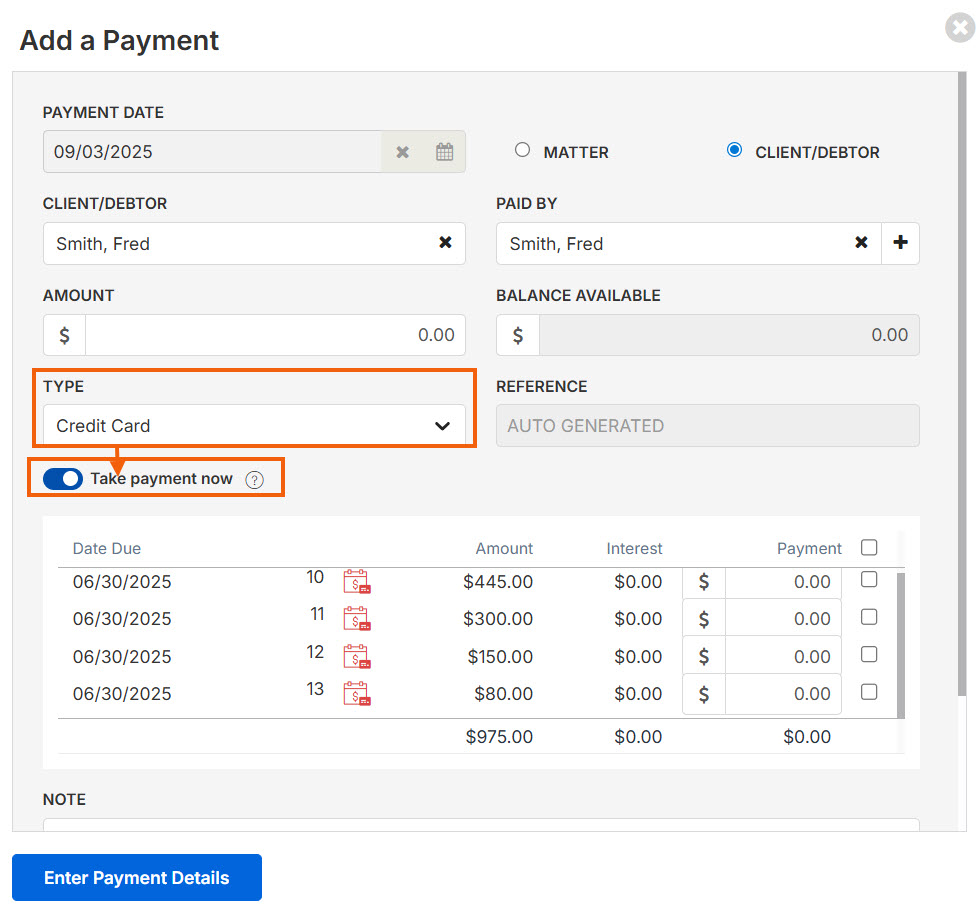Expand the Type dropdown showing Credit Card
977x914 pixels.
tap(254, 426)
